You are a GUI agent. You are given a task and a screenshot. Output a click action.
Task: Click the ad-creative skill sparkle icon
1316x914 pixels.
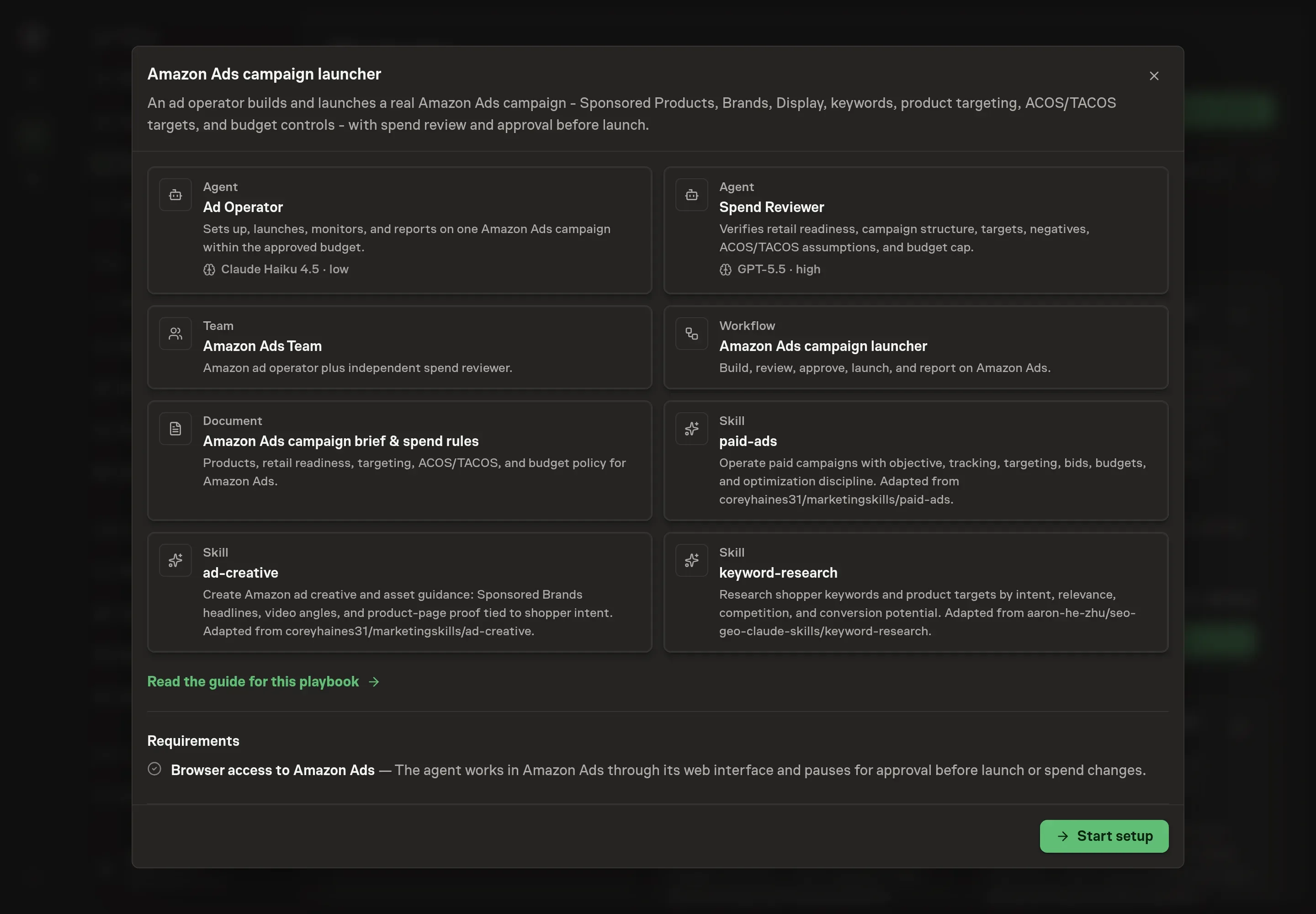coord(175,561)
